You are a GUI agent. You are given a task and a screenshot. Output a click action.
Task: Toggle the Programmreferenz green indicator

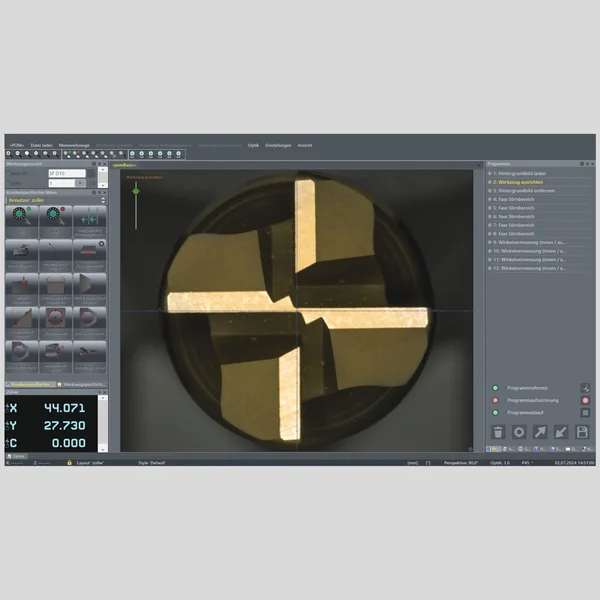click(494, 388)
